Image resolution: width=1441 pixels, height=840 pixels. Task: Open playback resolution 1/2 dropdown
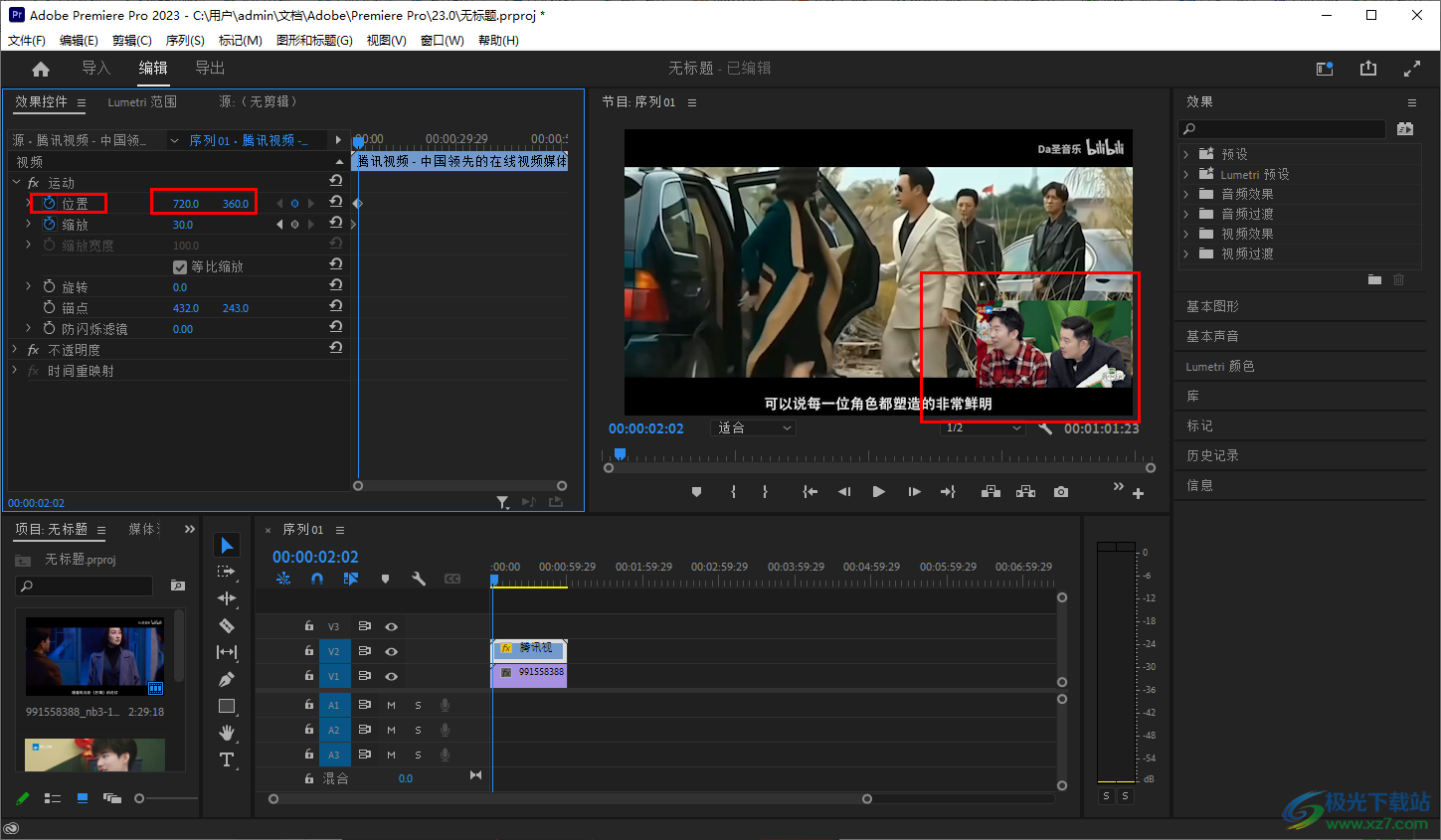coord(983,427)
